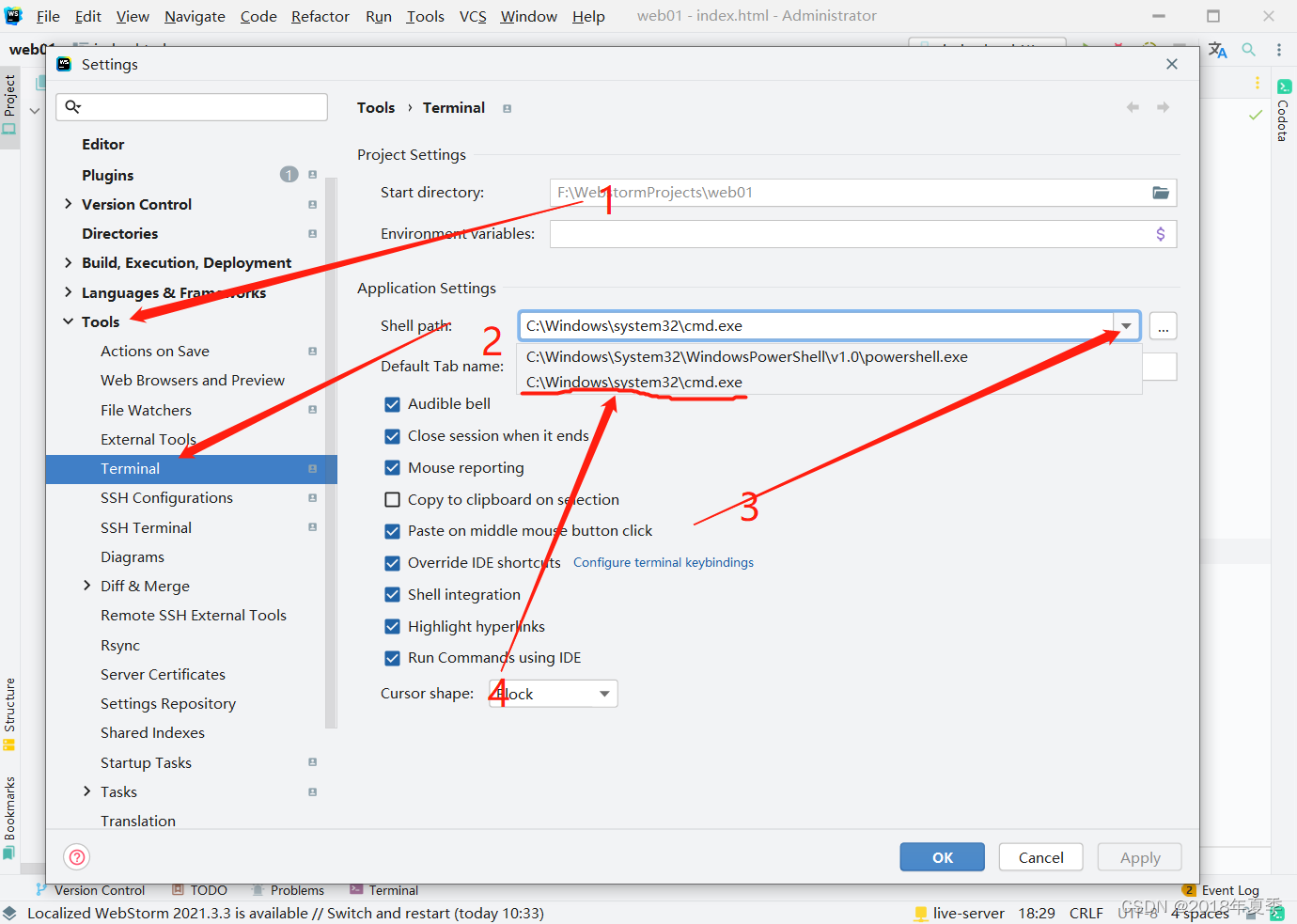Open the Terminal tool window tab
The width and height of the screenshot is (1297, 924).
tap(384, 890)
